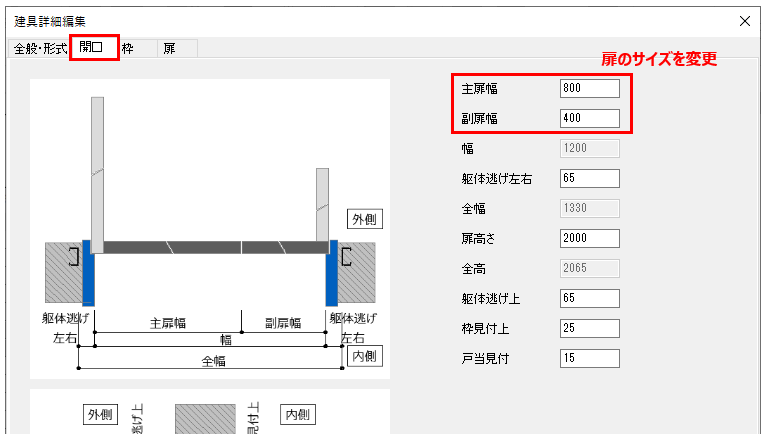Screen dimensions: 767x434
Task: Select the 開口 tab
Action: (x=94, y=47)
